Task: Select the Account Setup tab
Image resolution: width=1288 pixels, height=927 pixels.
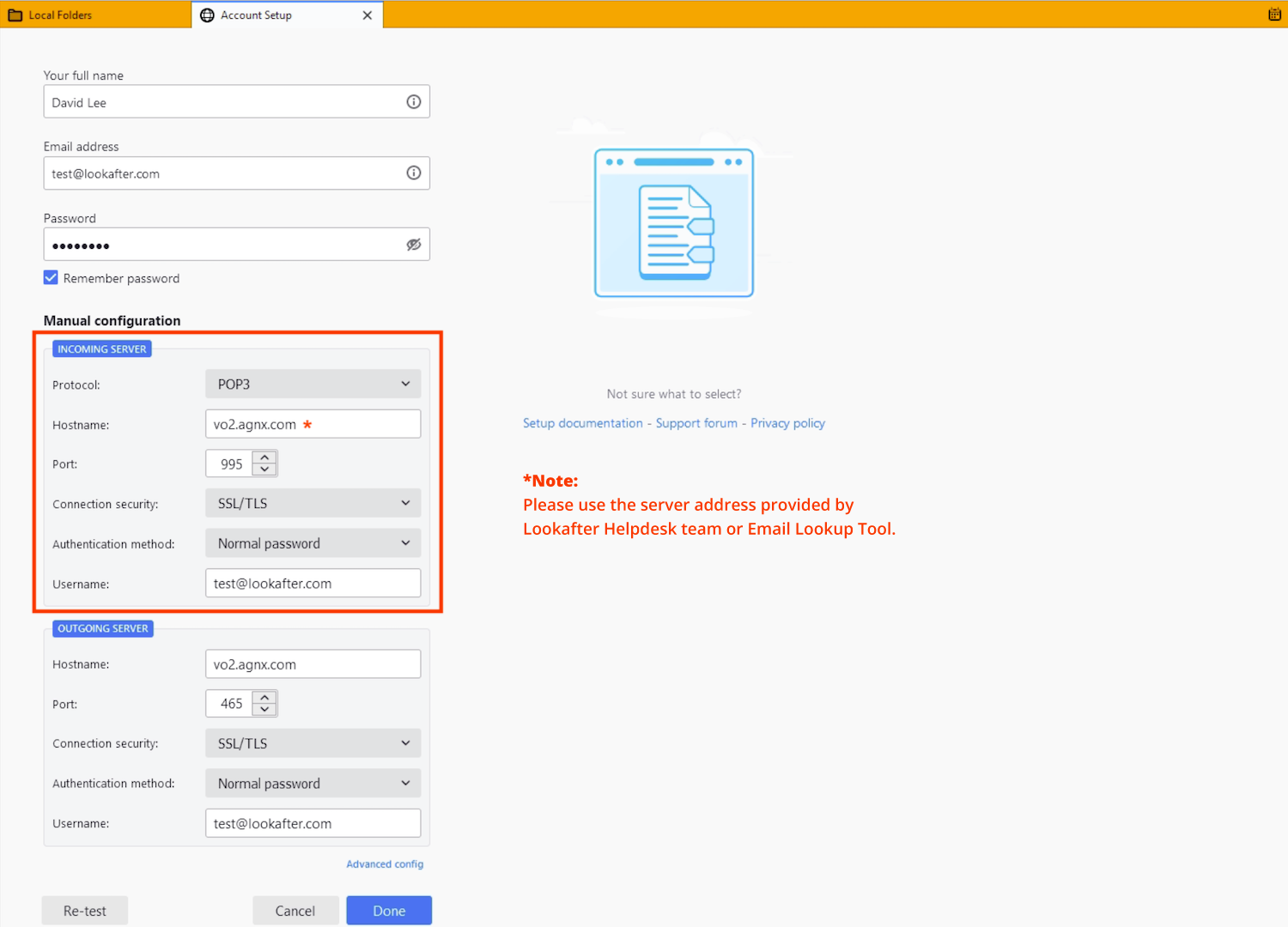Action: point(256,15)
